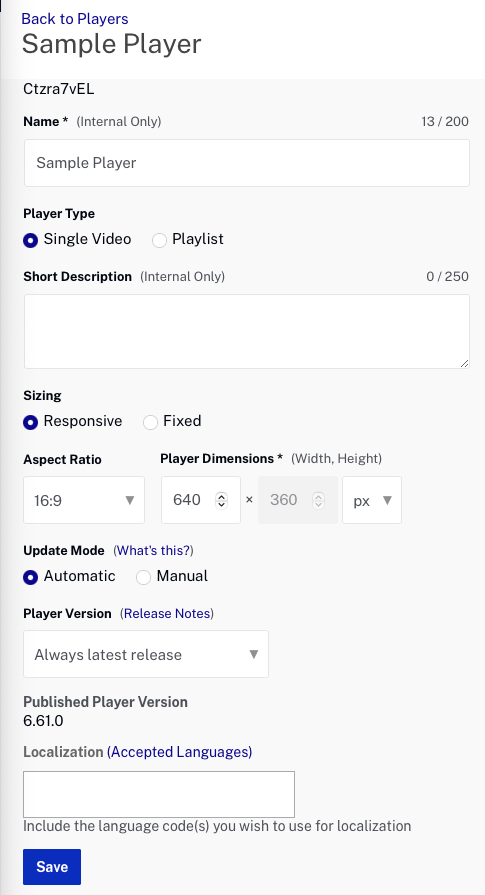485x895 pixels.
Task: Click the player width field showing 640
Action: (x=201, y=500)
